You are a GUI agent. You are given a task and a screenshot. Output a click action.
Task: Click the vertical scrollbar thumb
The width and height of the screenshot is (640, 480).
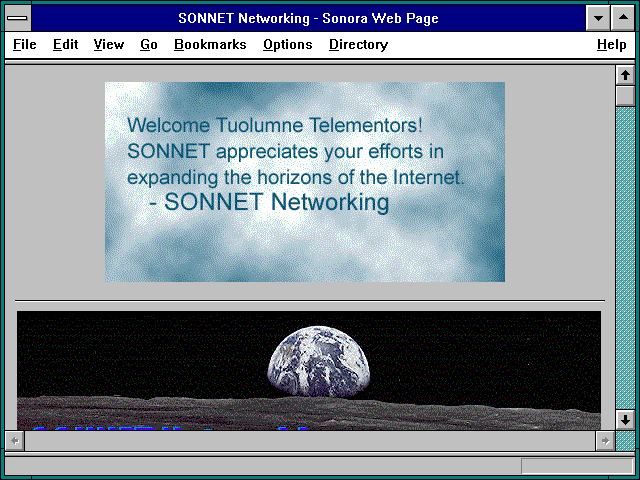click(625, 96)
